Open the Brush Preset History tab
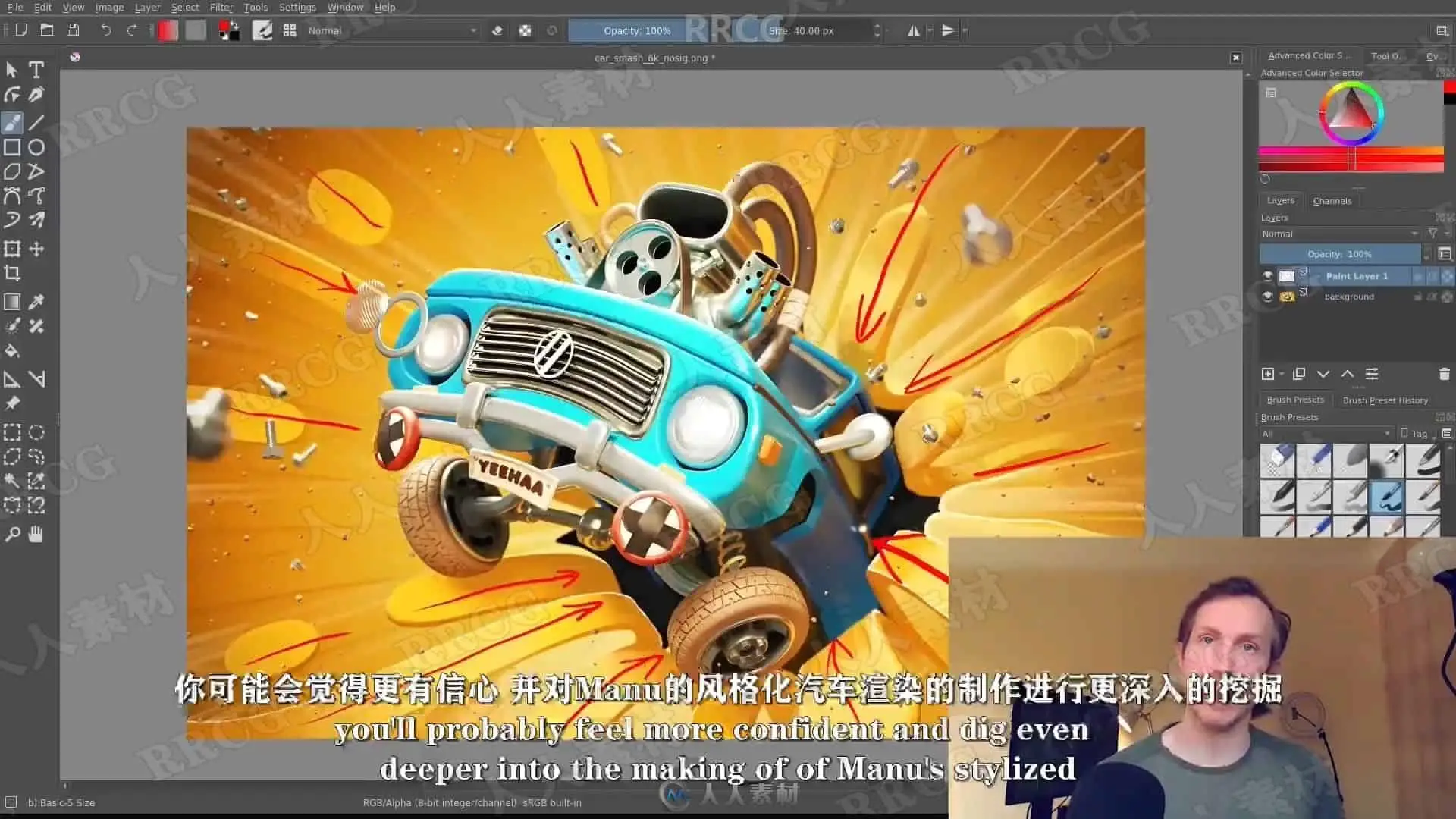 [1385, 400]
